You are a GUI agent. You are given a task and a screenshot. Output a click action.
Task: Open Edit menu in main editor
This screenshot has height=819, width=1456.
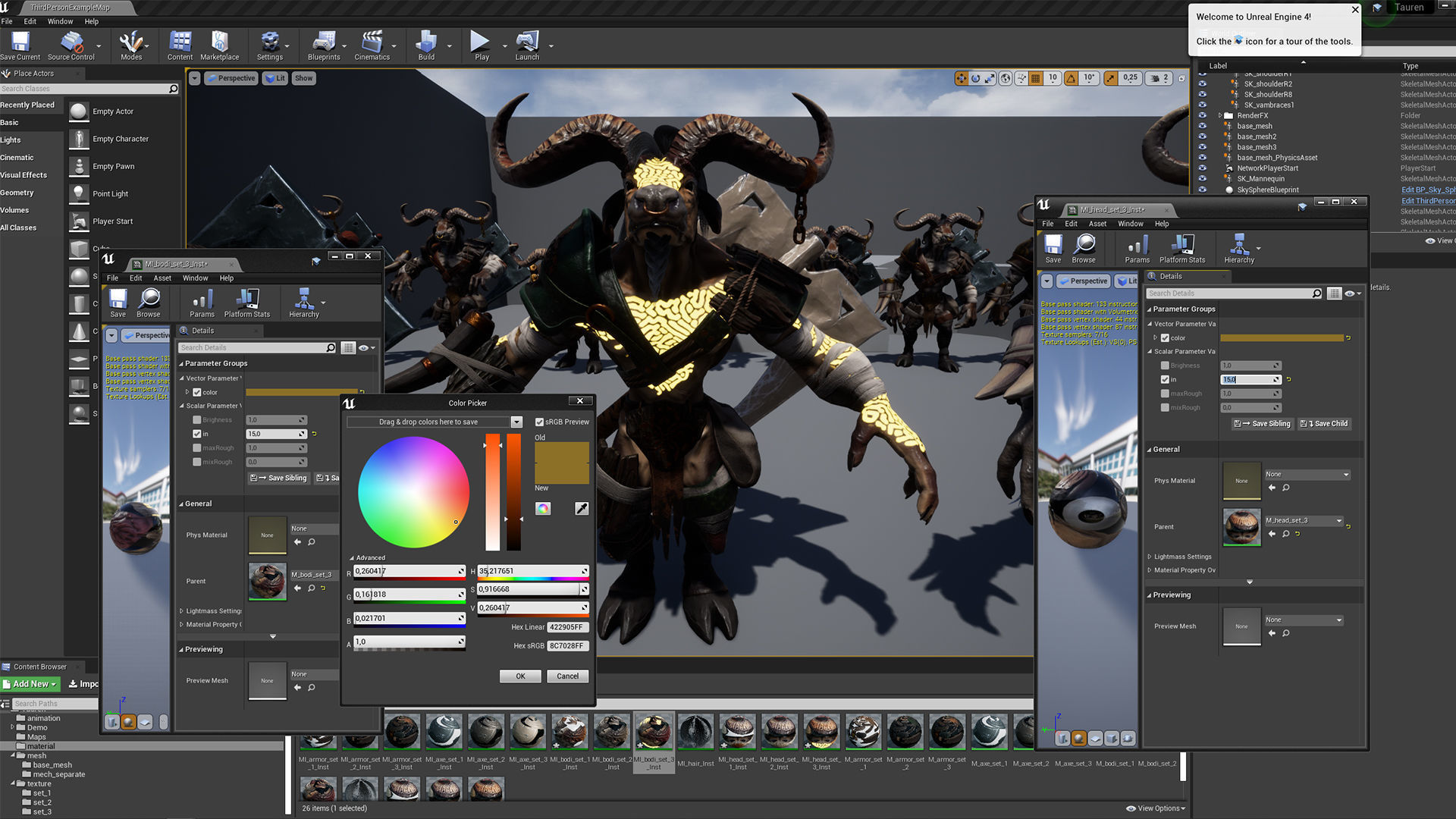(x=30, y=21)
